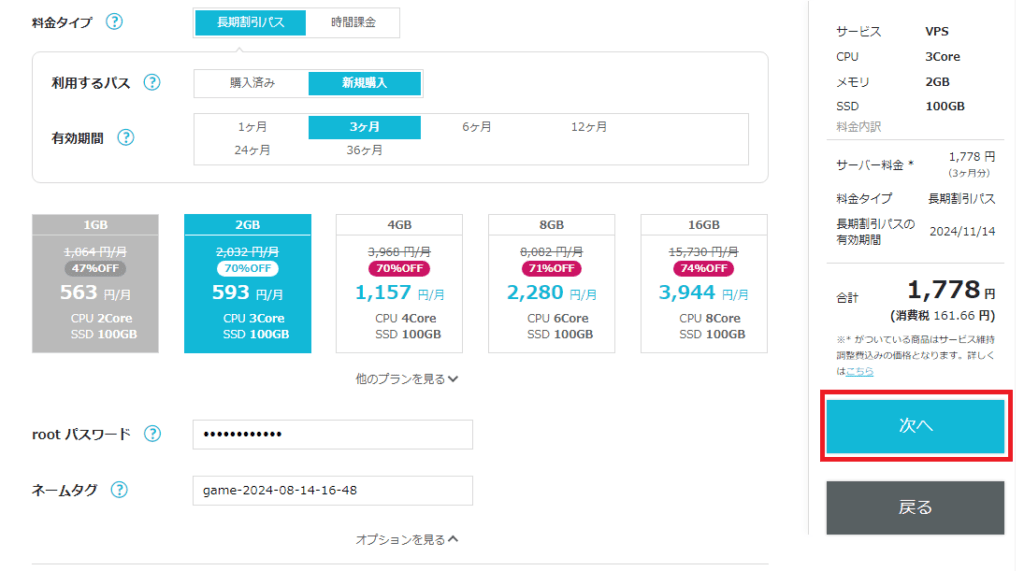Choose the 購入済み pass option

click(x=252, y=83)
